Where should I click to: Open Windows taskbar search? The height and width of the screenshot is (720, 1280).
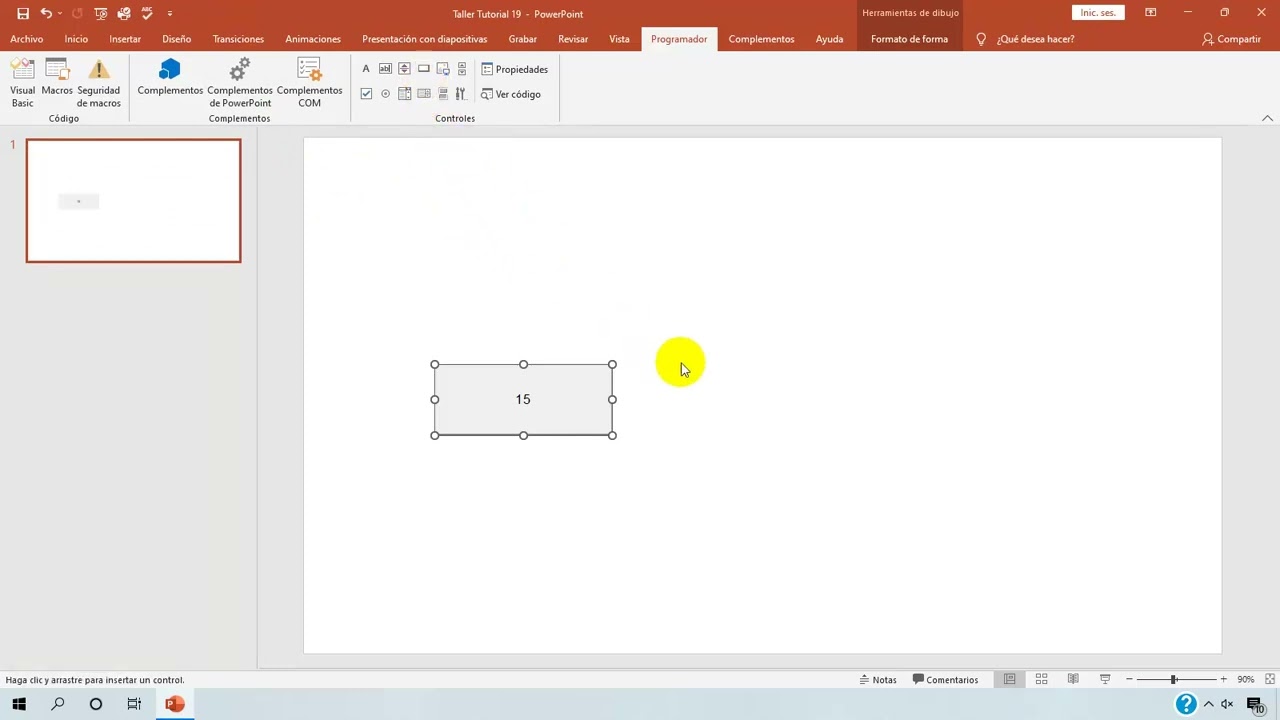click(x=58, y=704)
